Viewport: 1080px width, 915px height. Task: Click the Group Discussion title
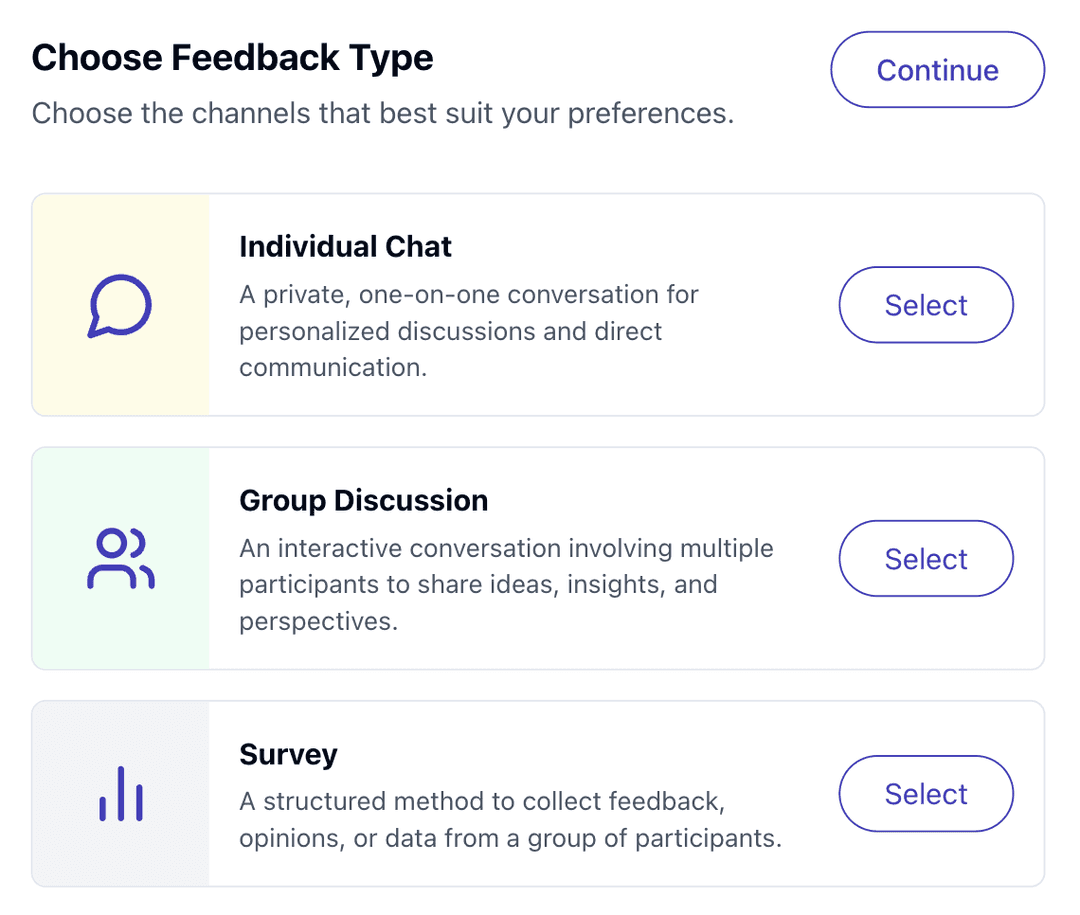(x=364, y=500)
